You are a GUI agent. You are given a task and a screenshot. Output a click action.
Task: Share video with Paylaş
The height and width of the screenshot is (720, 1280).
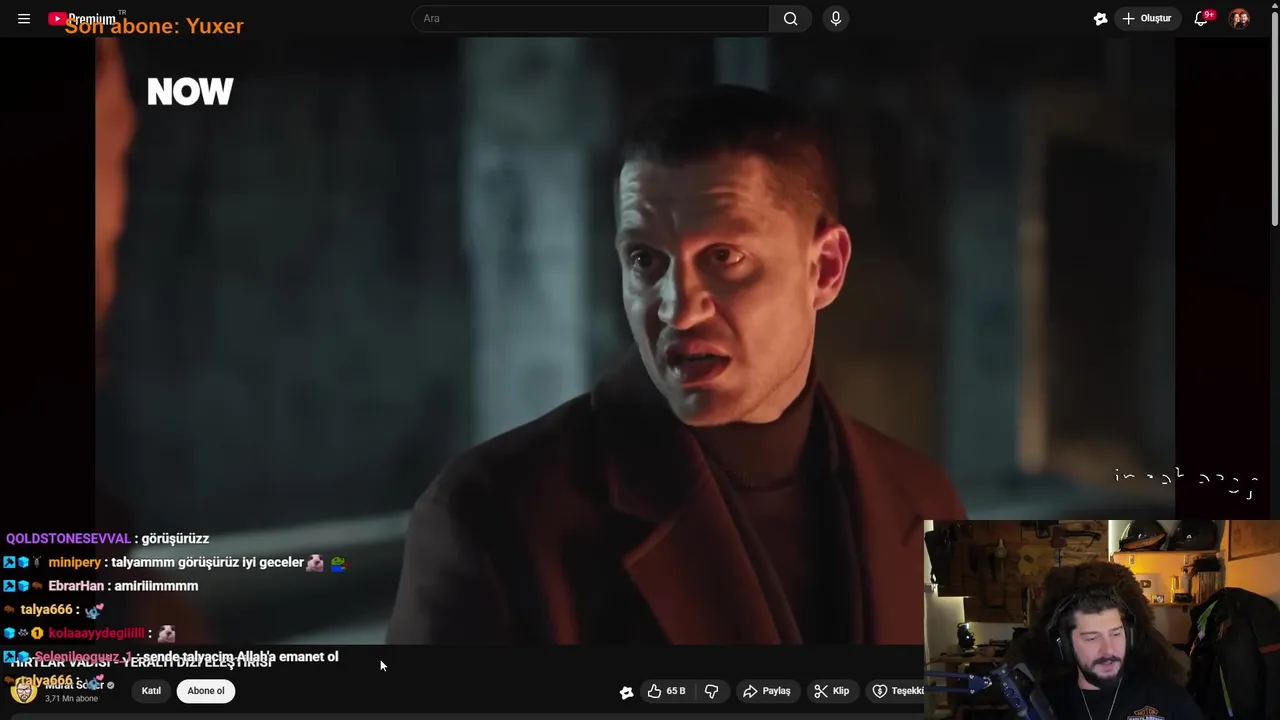[767, 691]
